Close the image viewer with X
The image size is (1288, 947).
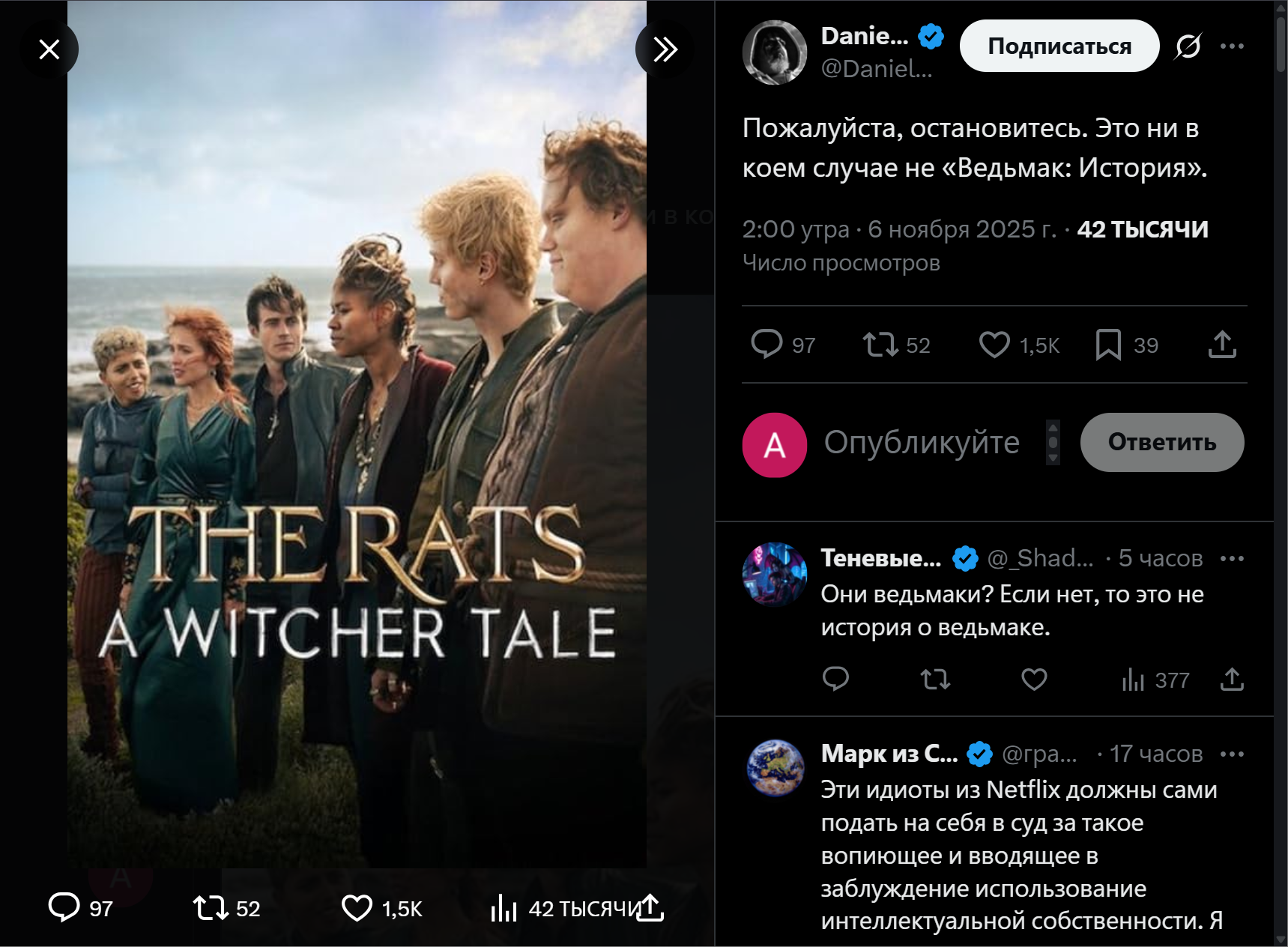[x=49, y=49]
